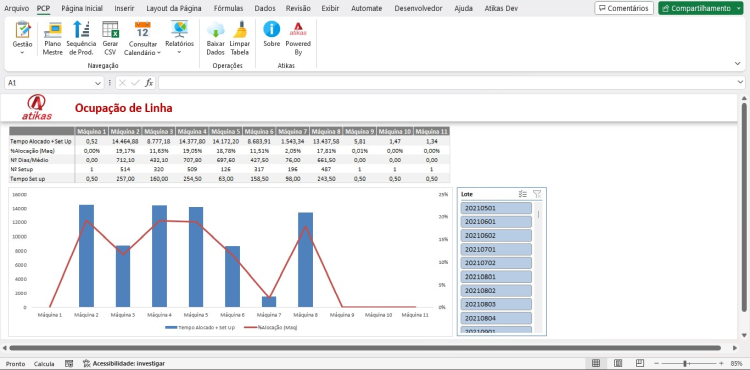Zoom out with the minus button
Viewport: 750px width, 370px height.
[657, 363]
